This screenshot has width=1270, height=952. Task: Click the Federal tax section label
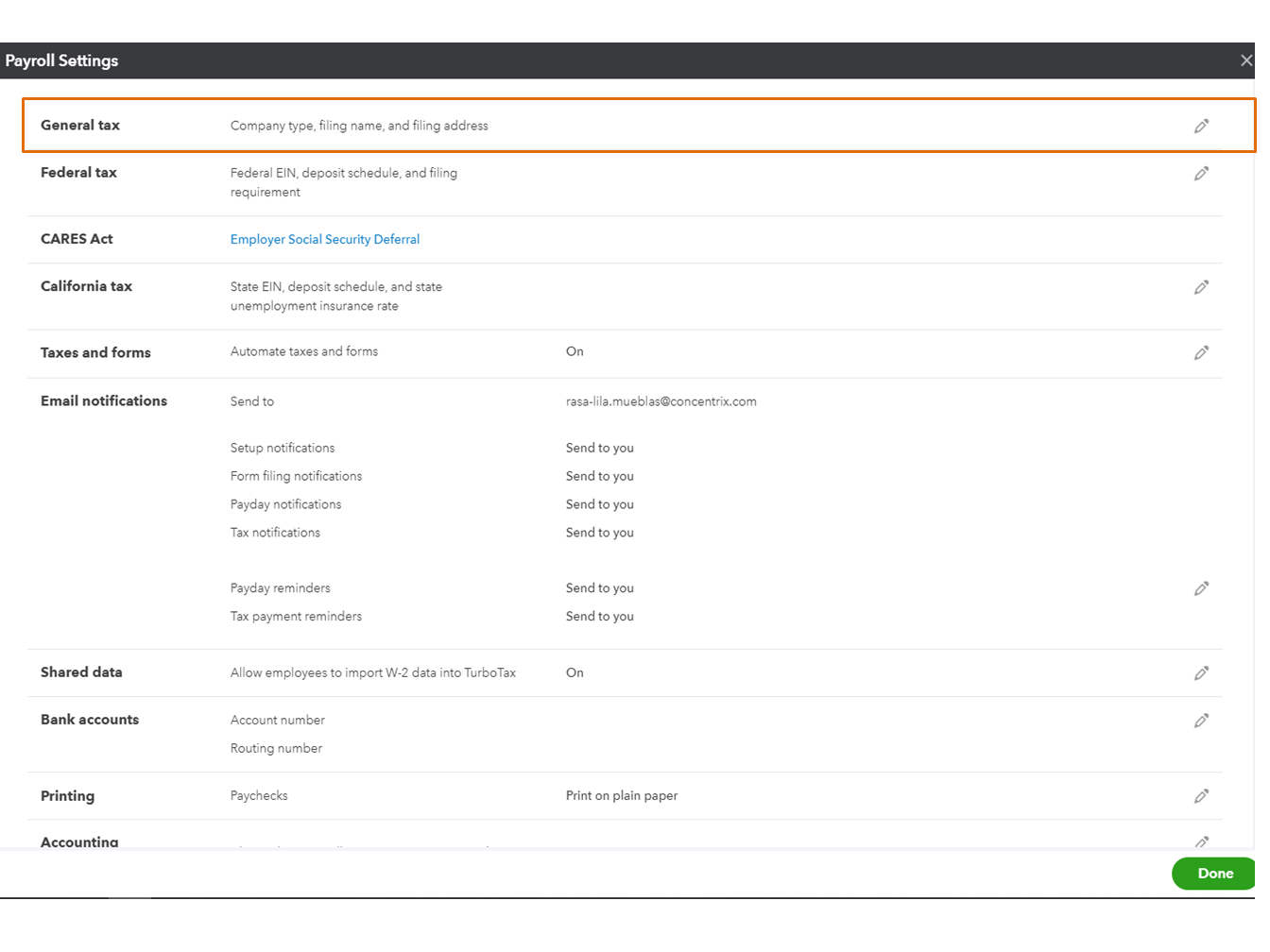[78, 173]
